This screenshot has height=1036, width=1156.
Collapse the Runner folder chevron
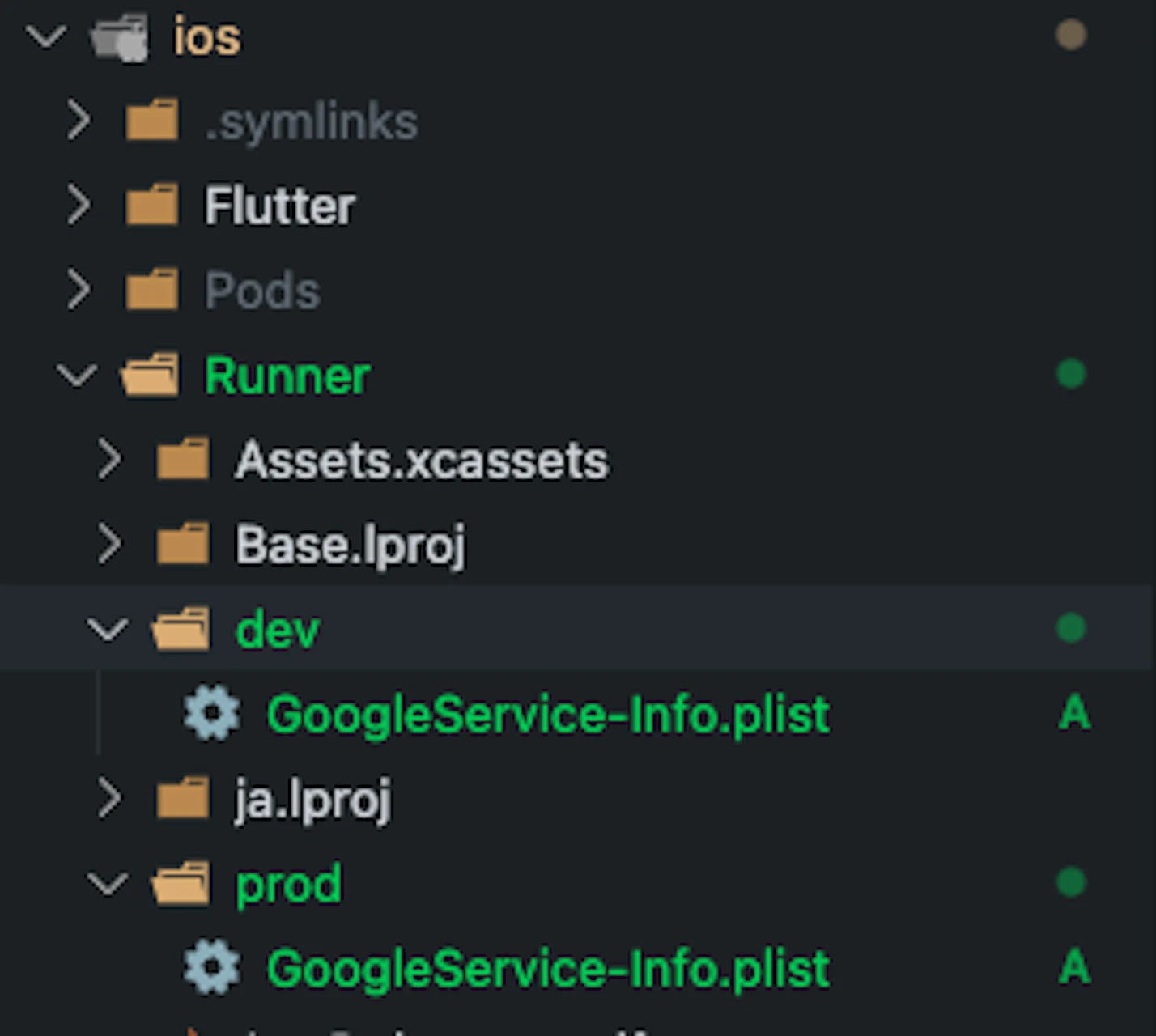click(77, 376)
